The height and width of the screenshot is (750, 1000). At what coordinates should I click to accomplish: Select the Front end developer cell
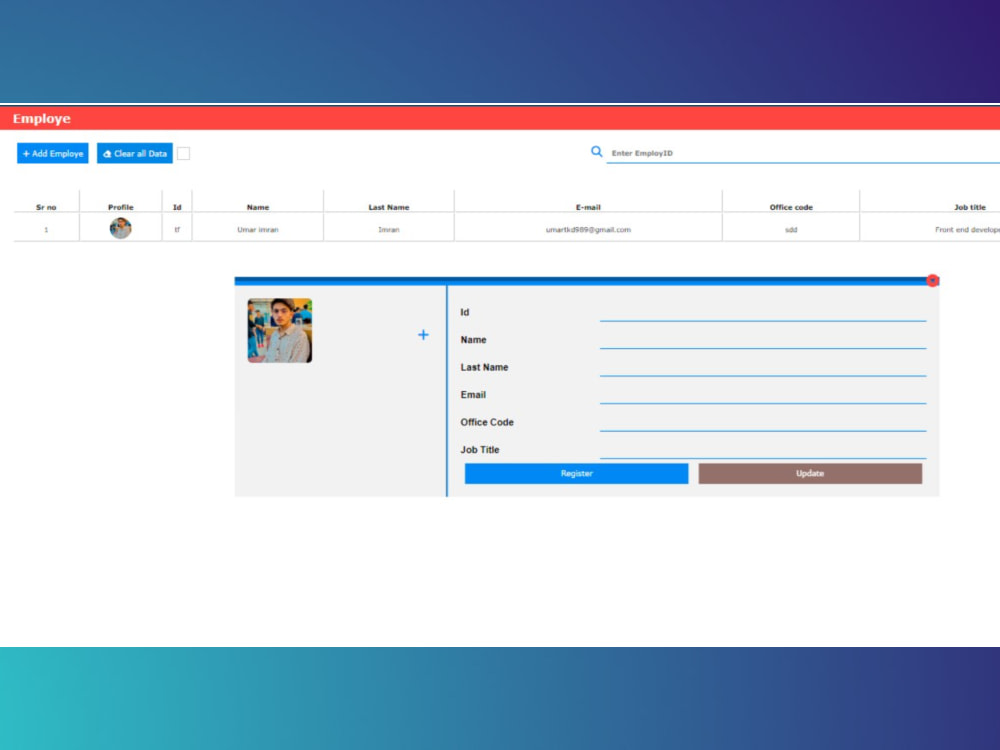967,230
